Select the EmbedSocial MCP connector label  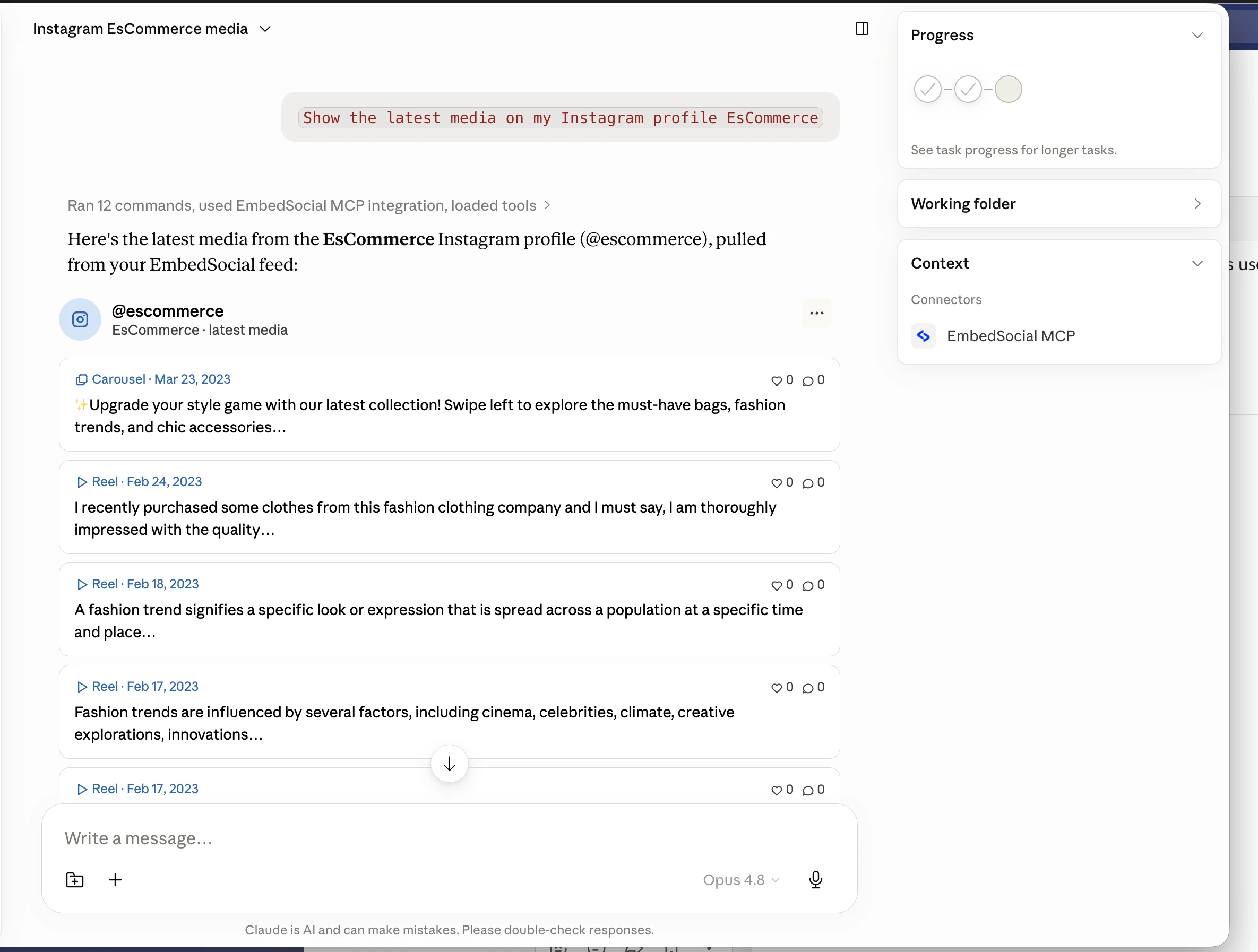click(1011, 336)
